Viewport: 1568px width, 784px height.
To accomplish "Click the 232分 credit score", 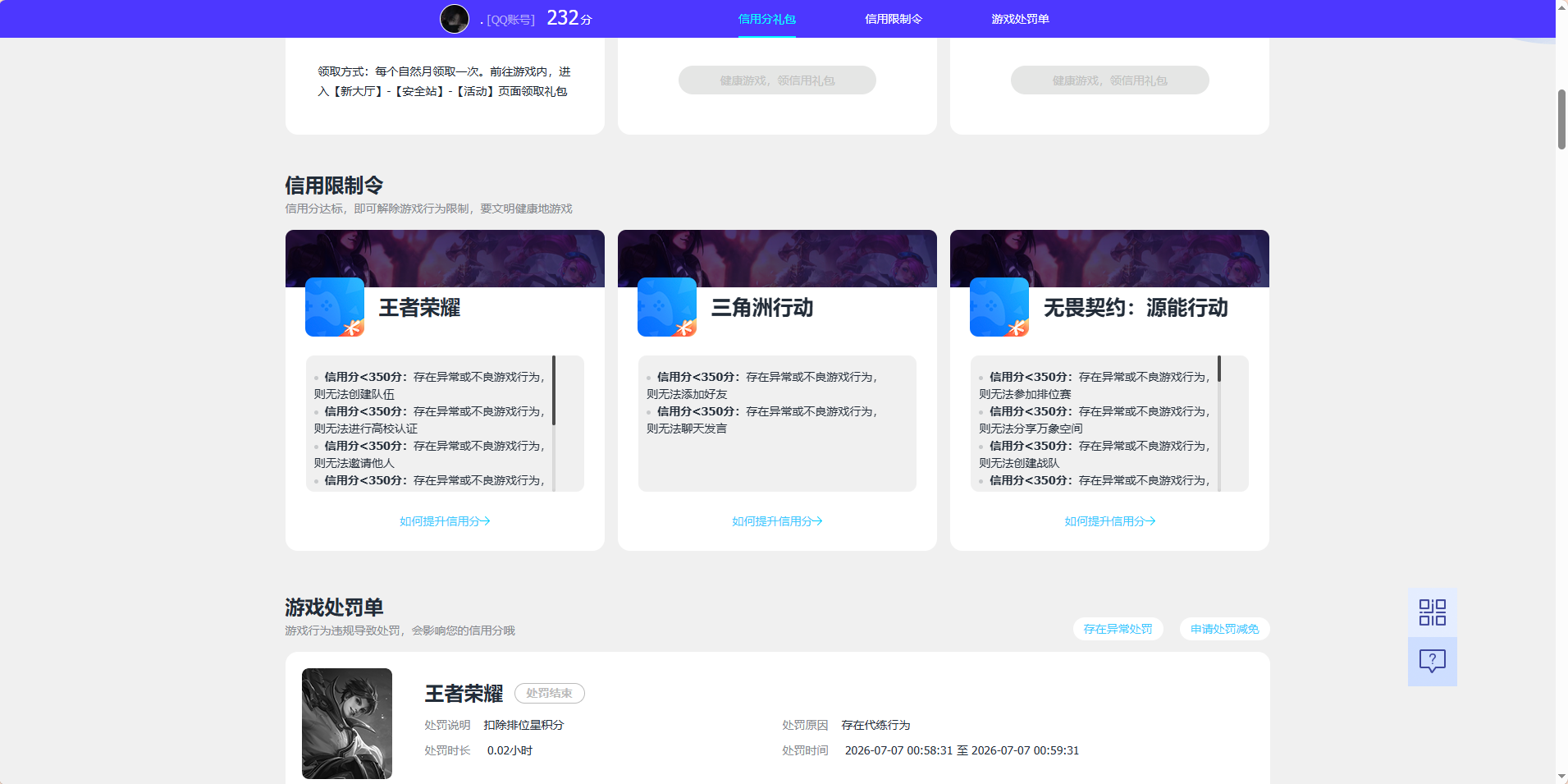I will click(569, 18).
